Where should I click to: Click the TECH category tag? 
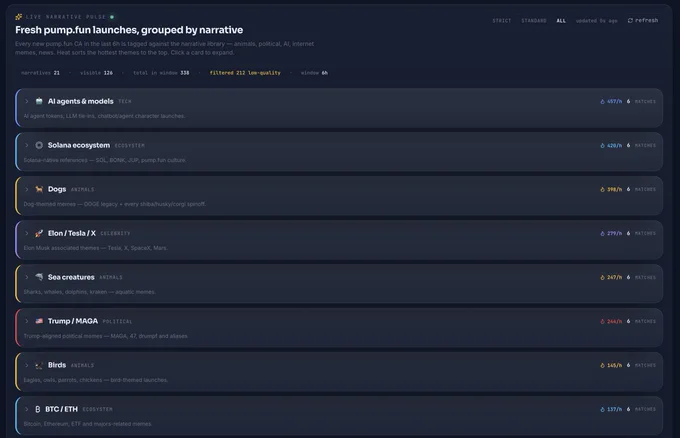tap(124, 101)
